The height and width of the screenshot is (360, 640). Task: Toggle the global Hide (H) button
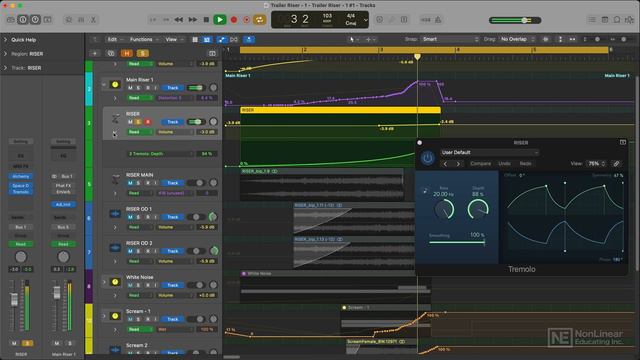click(127, 53)
